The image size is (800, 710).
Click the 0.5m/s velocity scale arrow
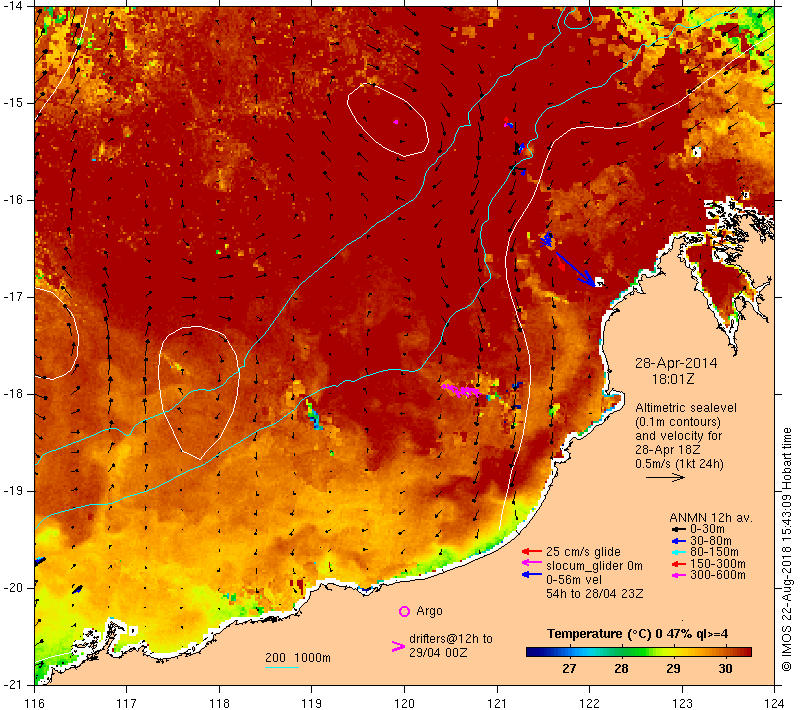coord(665,478)
